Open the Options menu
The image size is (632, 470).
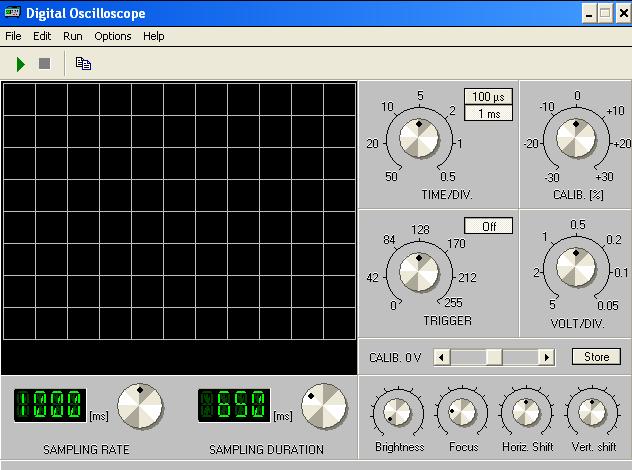[113, 36]
